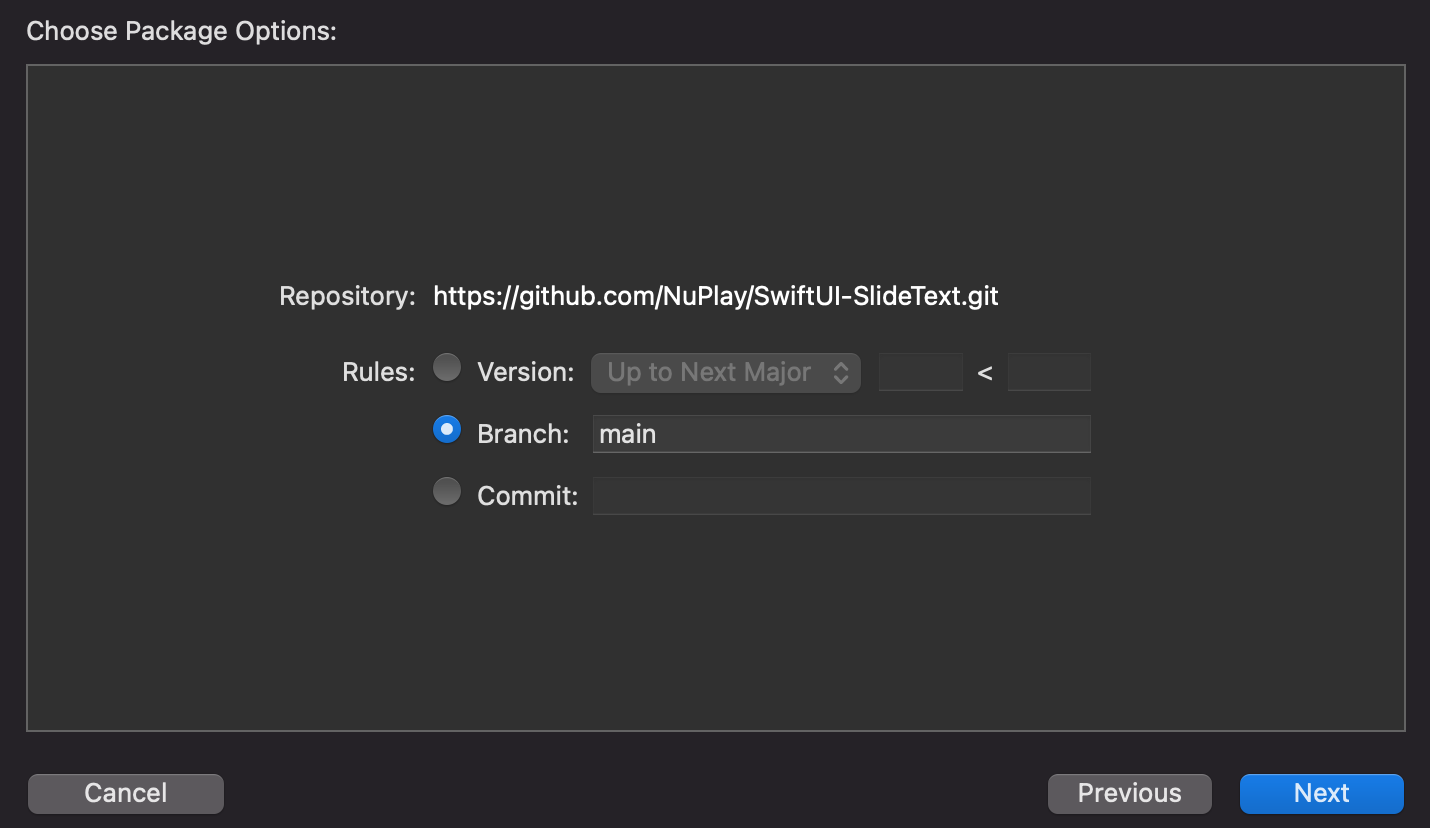Viewport: 1430px width, 828px height.
Task: Click the Branch: label text
Action: point(523,435)
